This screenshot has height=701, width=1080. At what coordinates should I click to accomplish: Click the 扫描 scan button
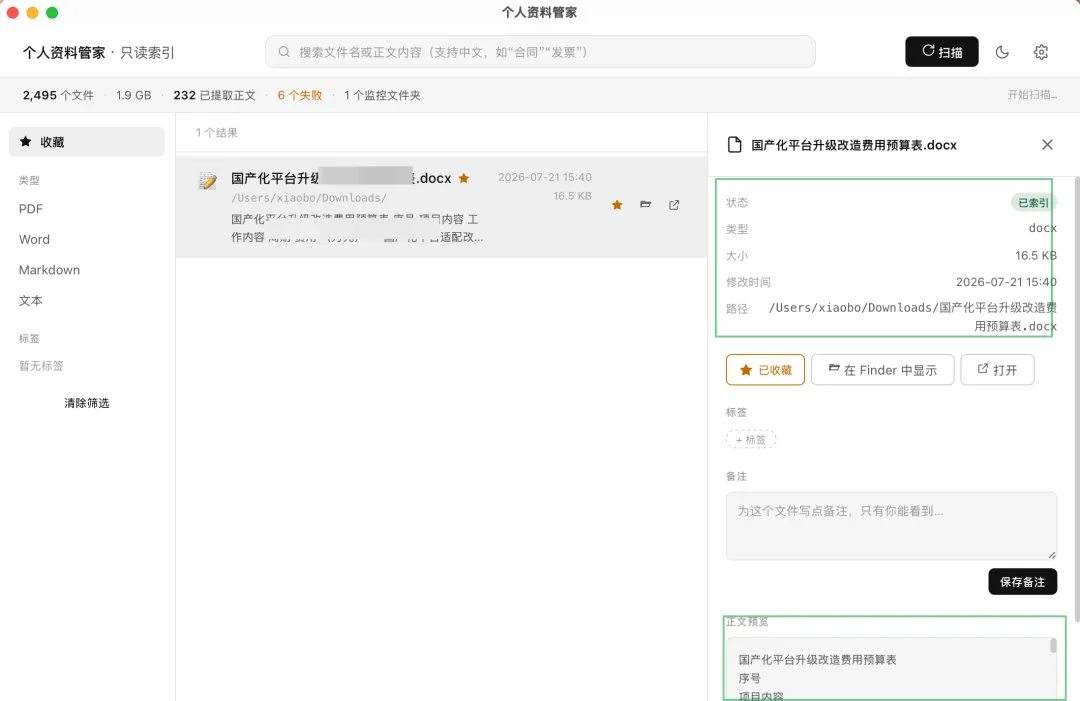click(x=942, y=52)
